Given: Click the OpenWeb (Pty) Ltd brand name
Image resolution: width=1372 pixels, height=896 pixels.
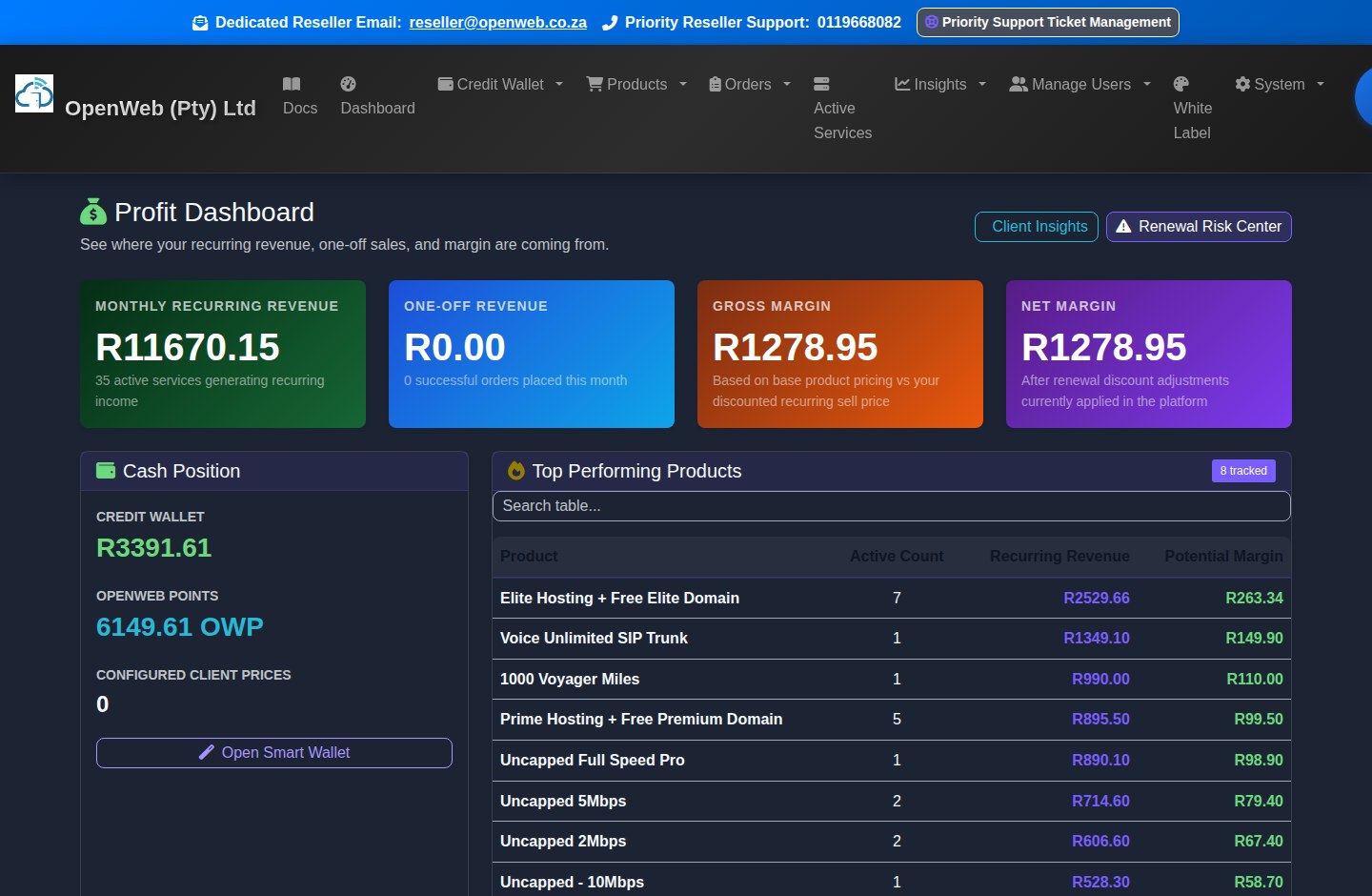Looking at the screenshot, I should (x=160, y=108).
